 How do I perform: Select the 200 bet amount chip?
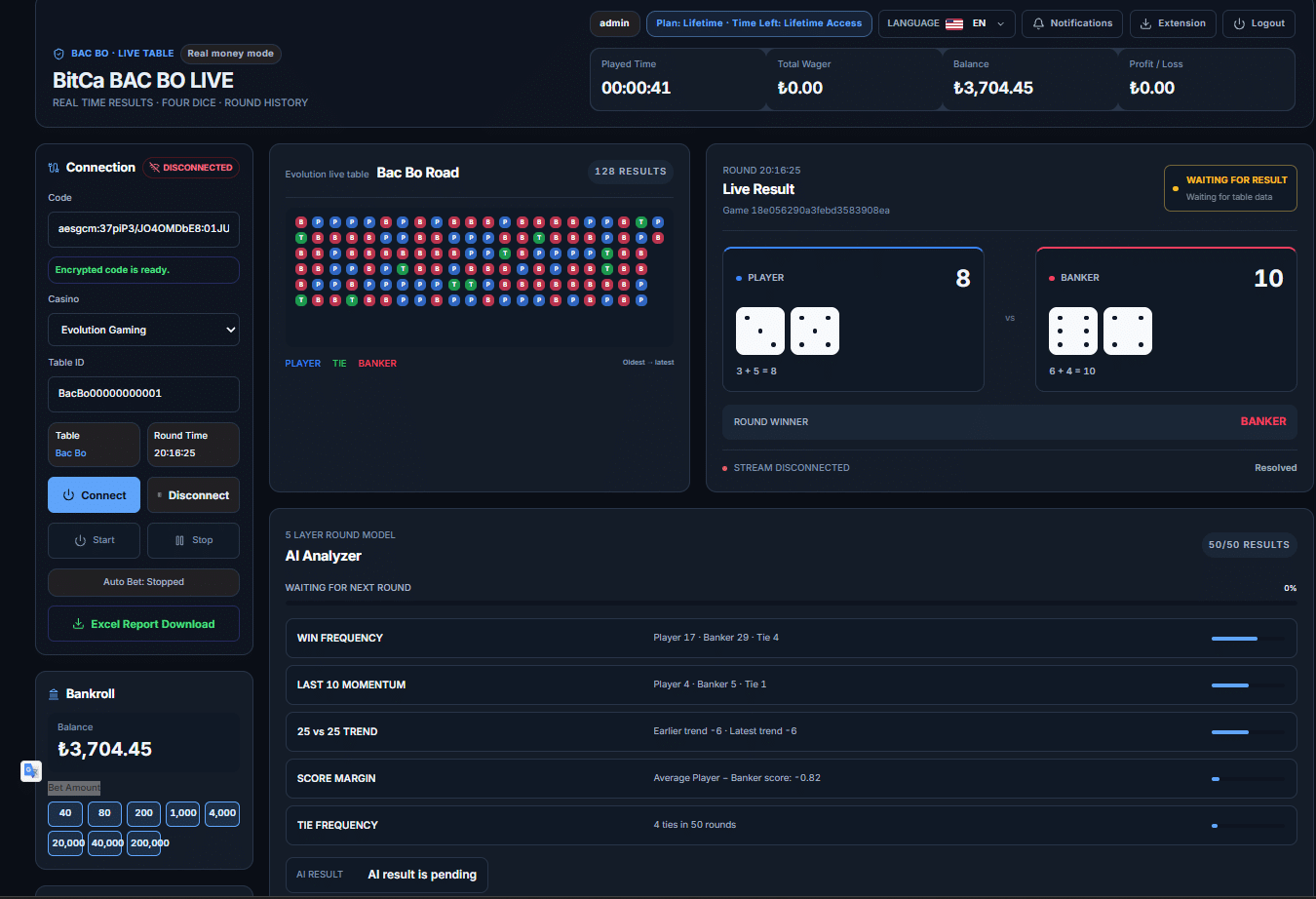(x=143, y=813)
